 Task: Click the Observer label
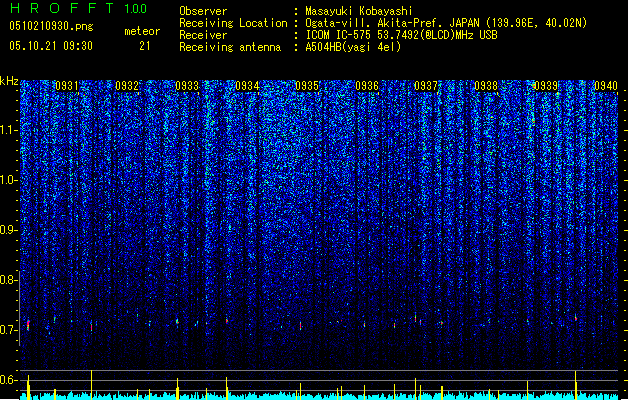(x=203, y=11)
